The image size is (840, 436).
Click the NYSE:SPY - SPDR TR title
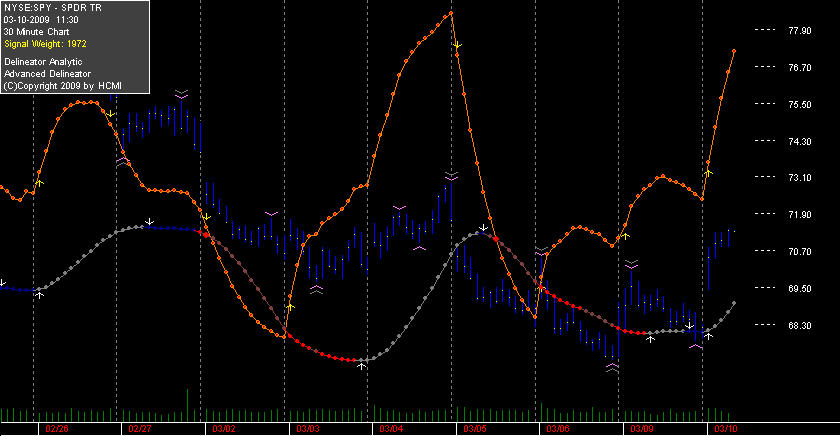[52, 8]
